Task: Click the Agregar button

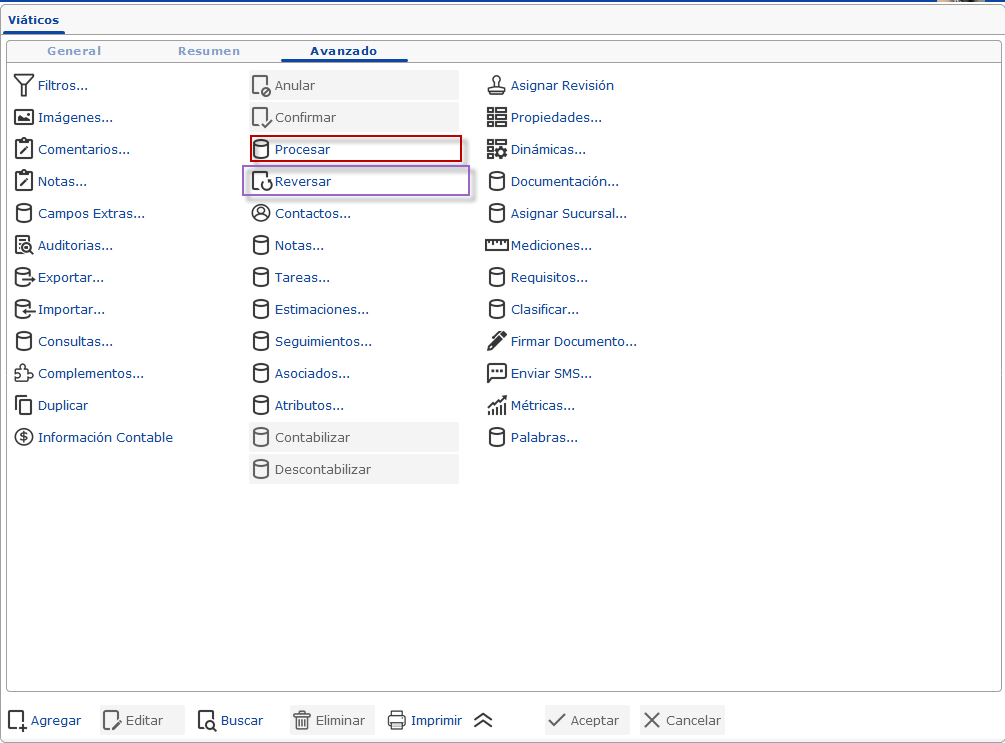Action: (45, 720)
